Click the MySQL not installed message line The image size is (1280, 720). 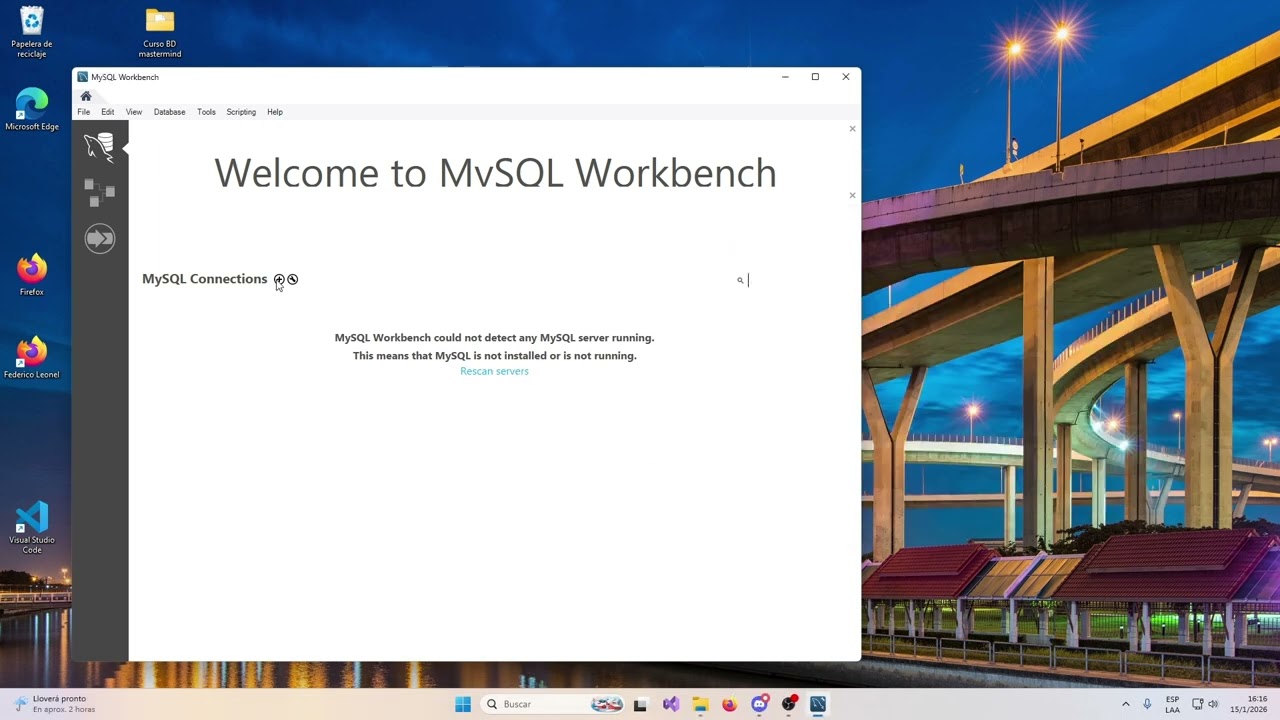(x=494, y=356)
